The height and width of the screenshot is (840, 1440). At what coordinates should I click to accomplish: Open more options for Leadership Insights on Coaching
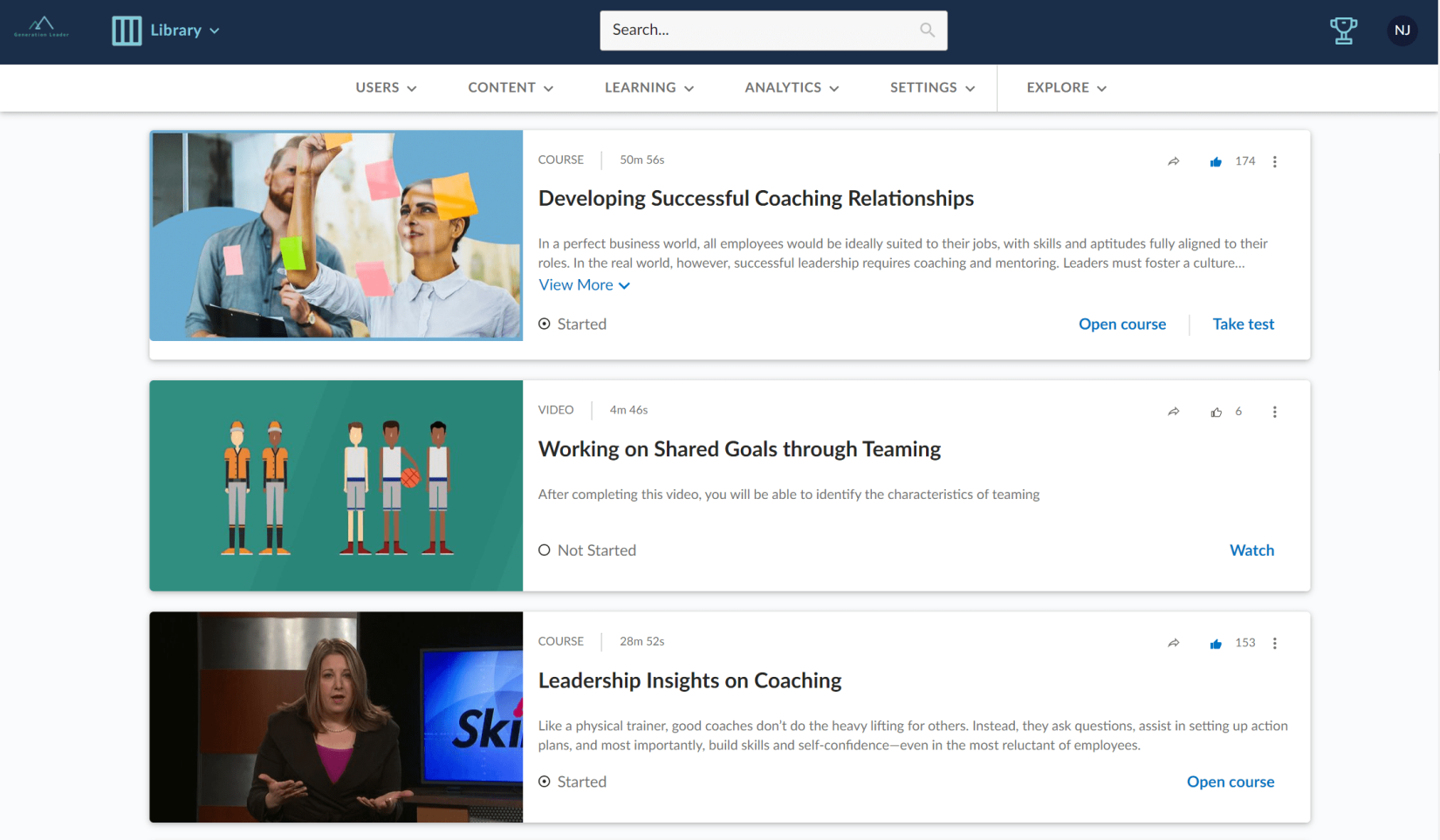(x=1275, y=643)
